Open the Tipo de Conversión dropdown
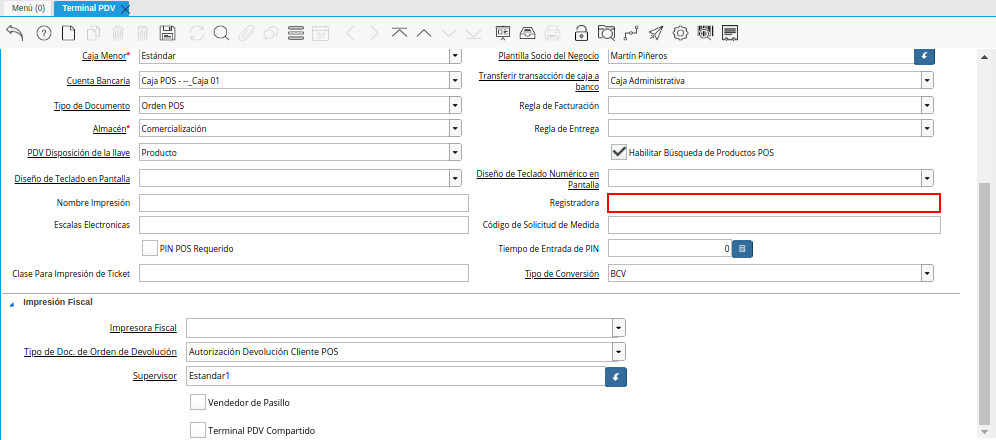The height and width of the screenshot is (440, 996). (927, 274)
